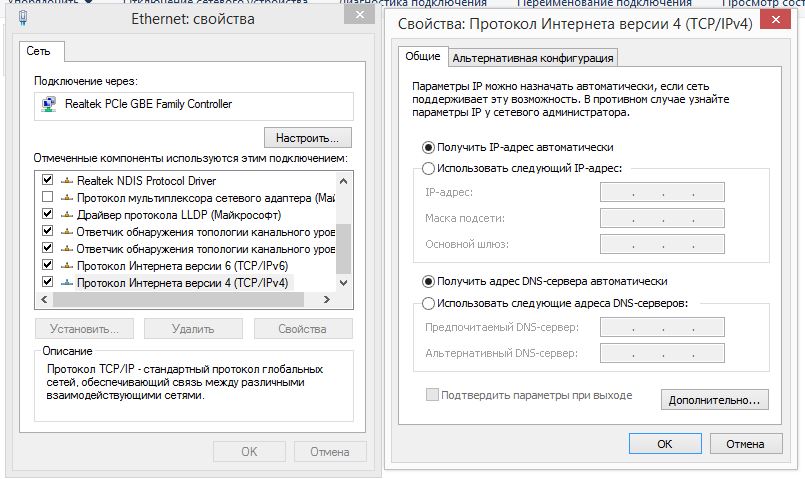Viewport: 805px width, 479px height.
Task: Click the component list scroll up arrow
Action: 343,181
